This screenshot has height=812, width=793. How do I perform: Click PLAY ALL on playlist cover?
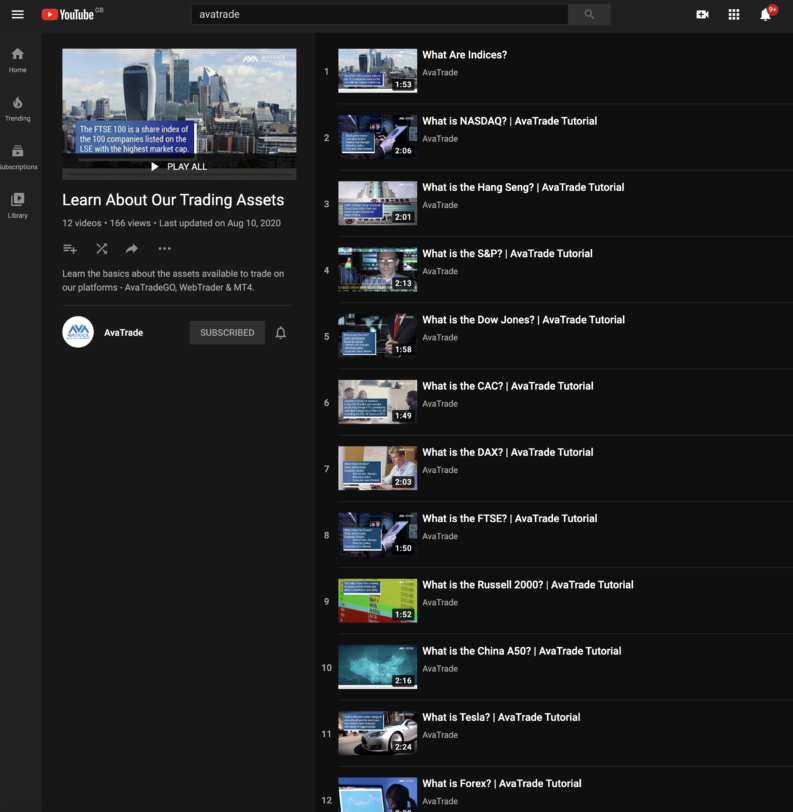[179, 167]
